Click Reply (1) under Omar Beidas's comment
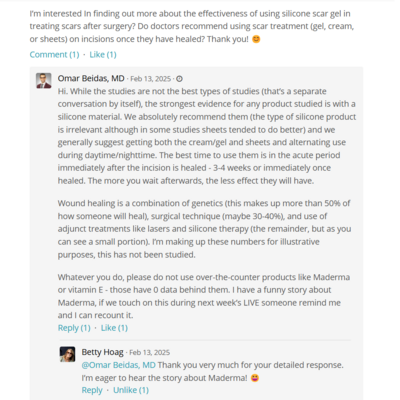This screenshot has width=400, height=400. [x=74, y=328]
